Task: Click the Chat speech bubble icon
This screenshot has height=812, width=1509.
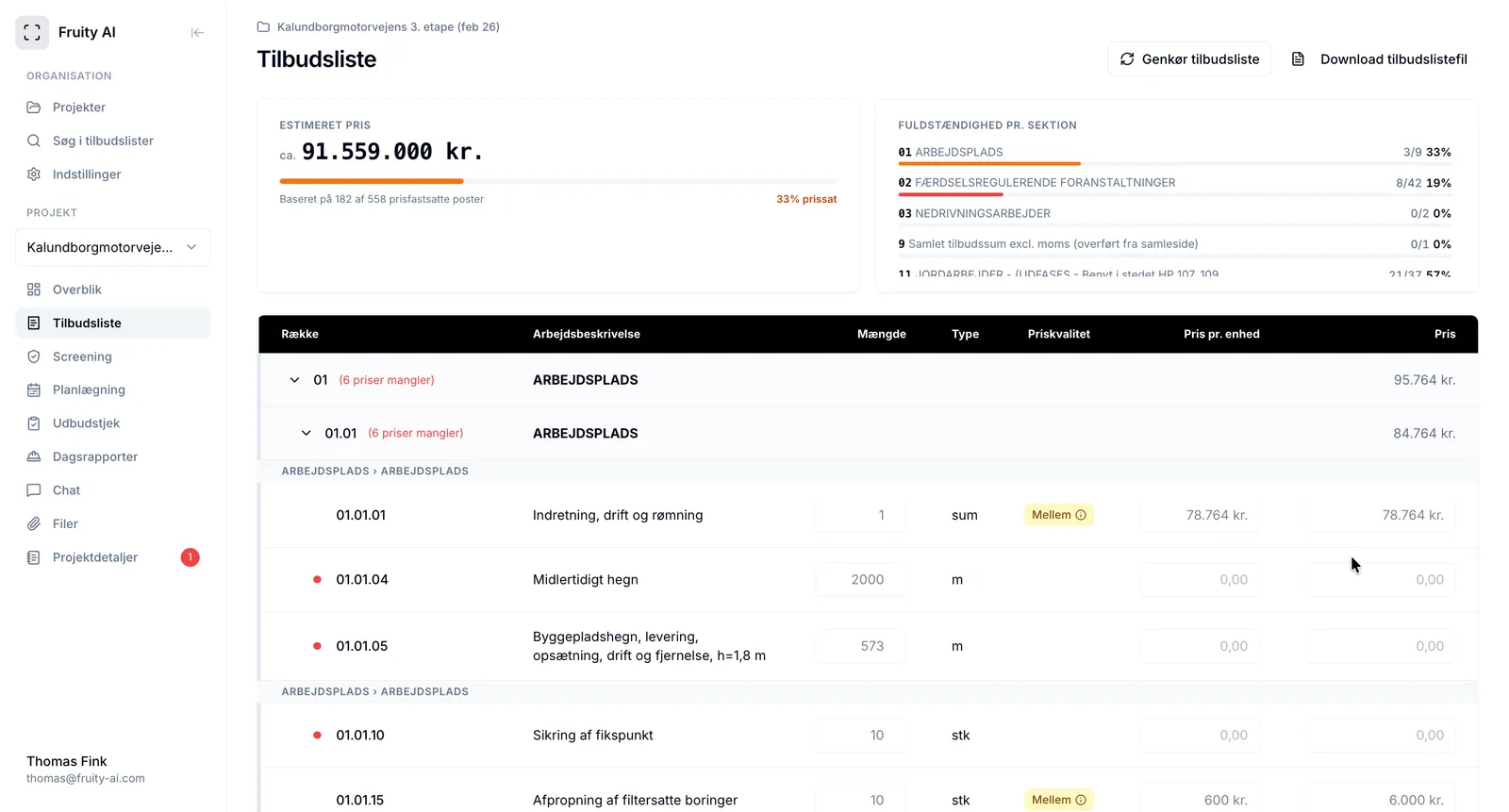Action: (x=34, y=490)
